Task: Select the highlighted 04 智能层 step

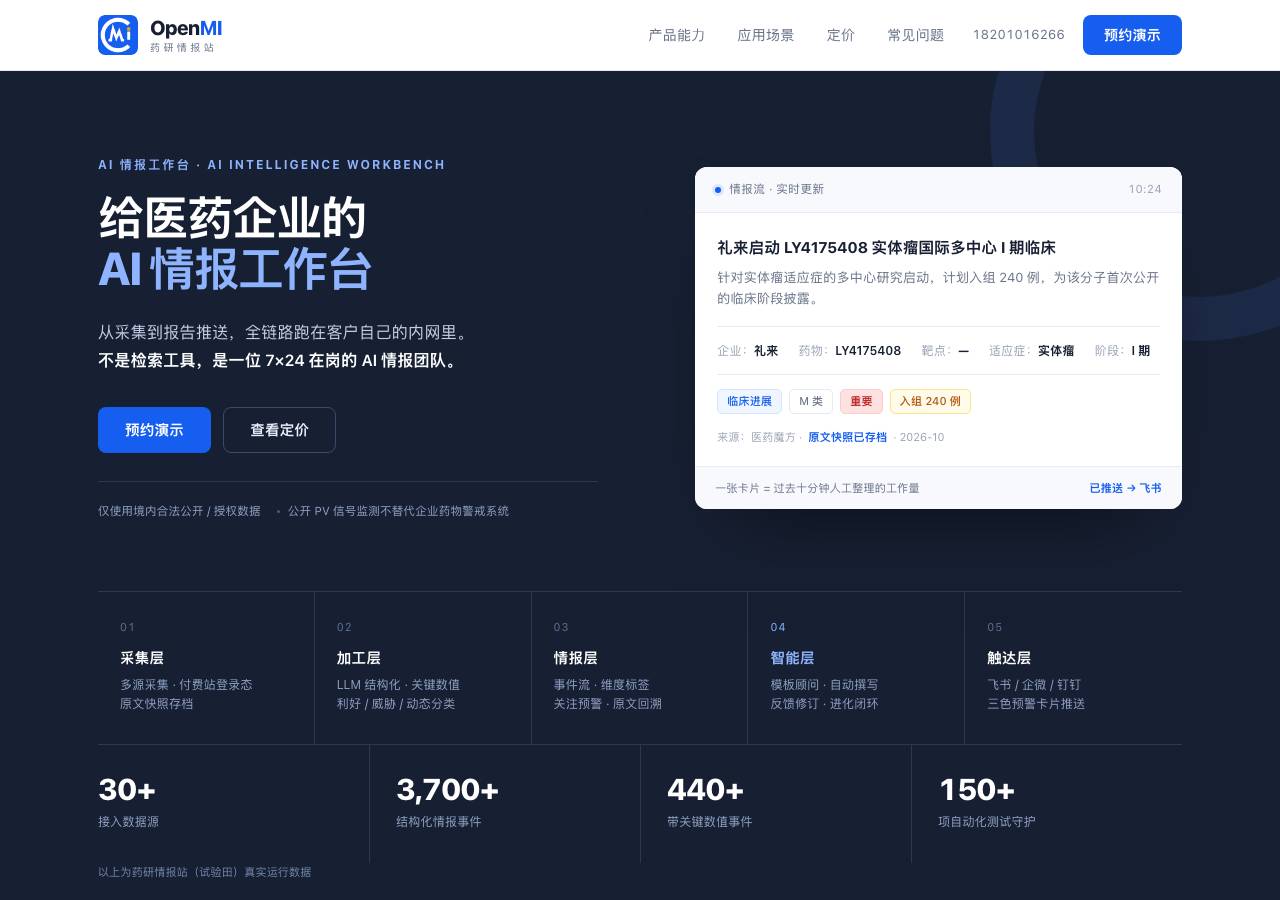Action: [x=856, y=668]
